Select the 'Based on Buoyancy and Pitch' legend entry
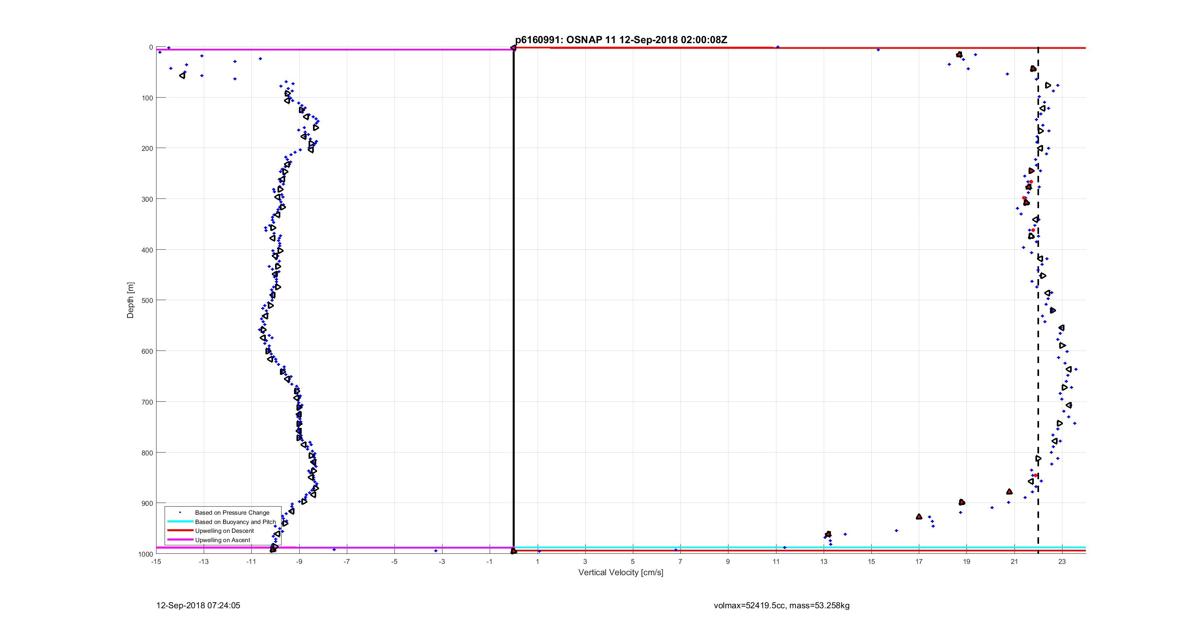 coord(235,521)
